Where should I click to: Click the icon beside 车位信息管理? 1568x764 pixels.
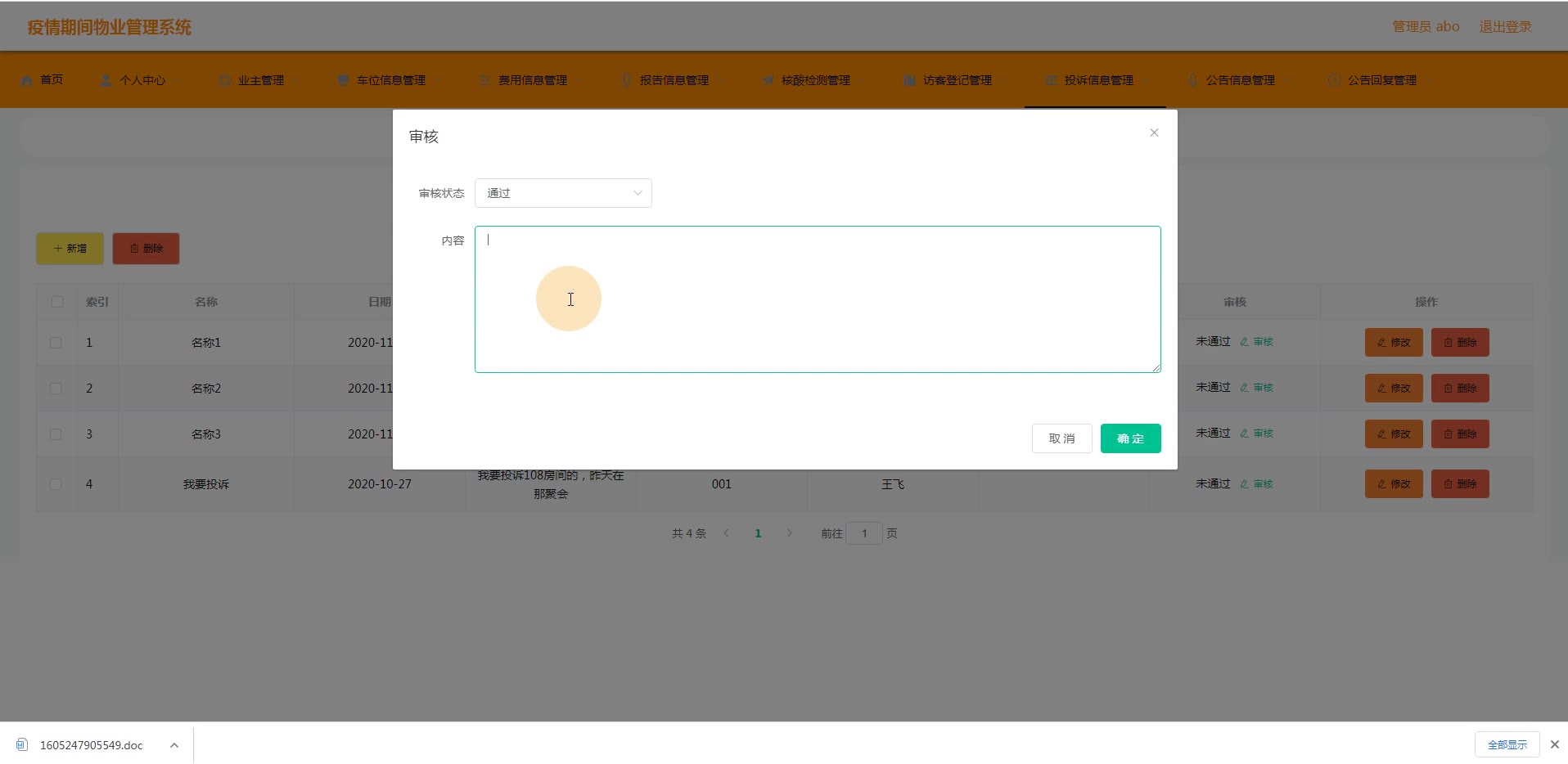[343, 80]
